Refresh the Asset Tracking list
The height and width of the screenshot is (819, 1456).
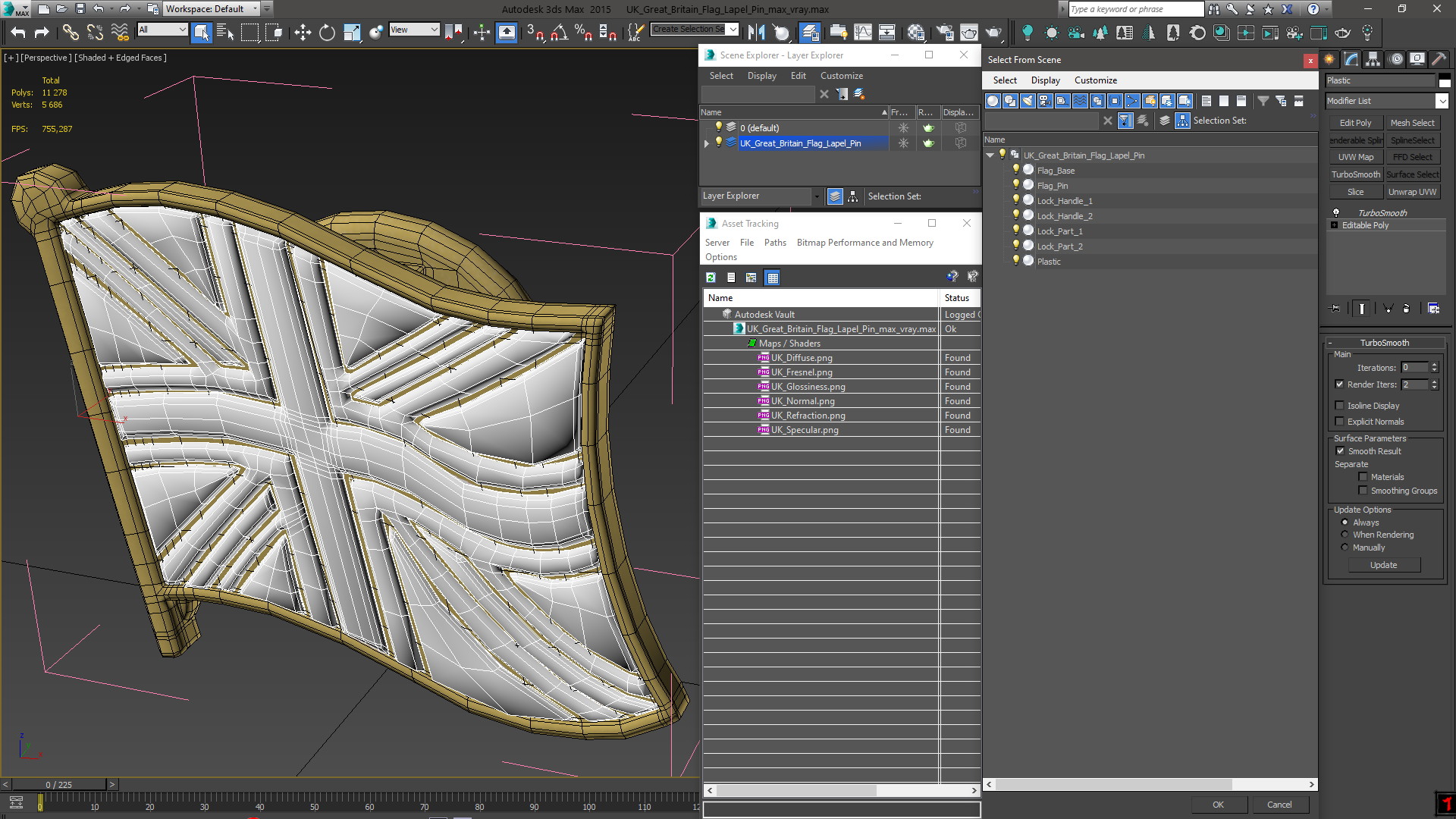coord(711,278)
